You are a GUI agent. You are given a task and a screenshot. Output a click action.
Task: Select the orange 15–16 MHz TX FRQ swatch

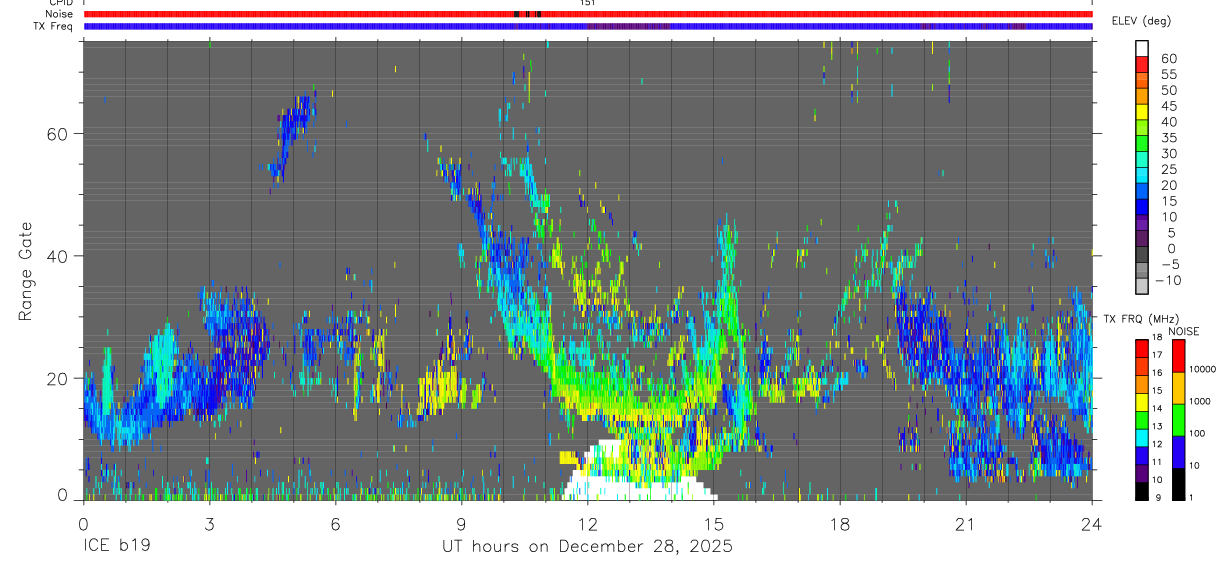(1142, 385)
